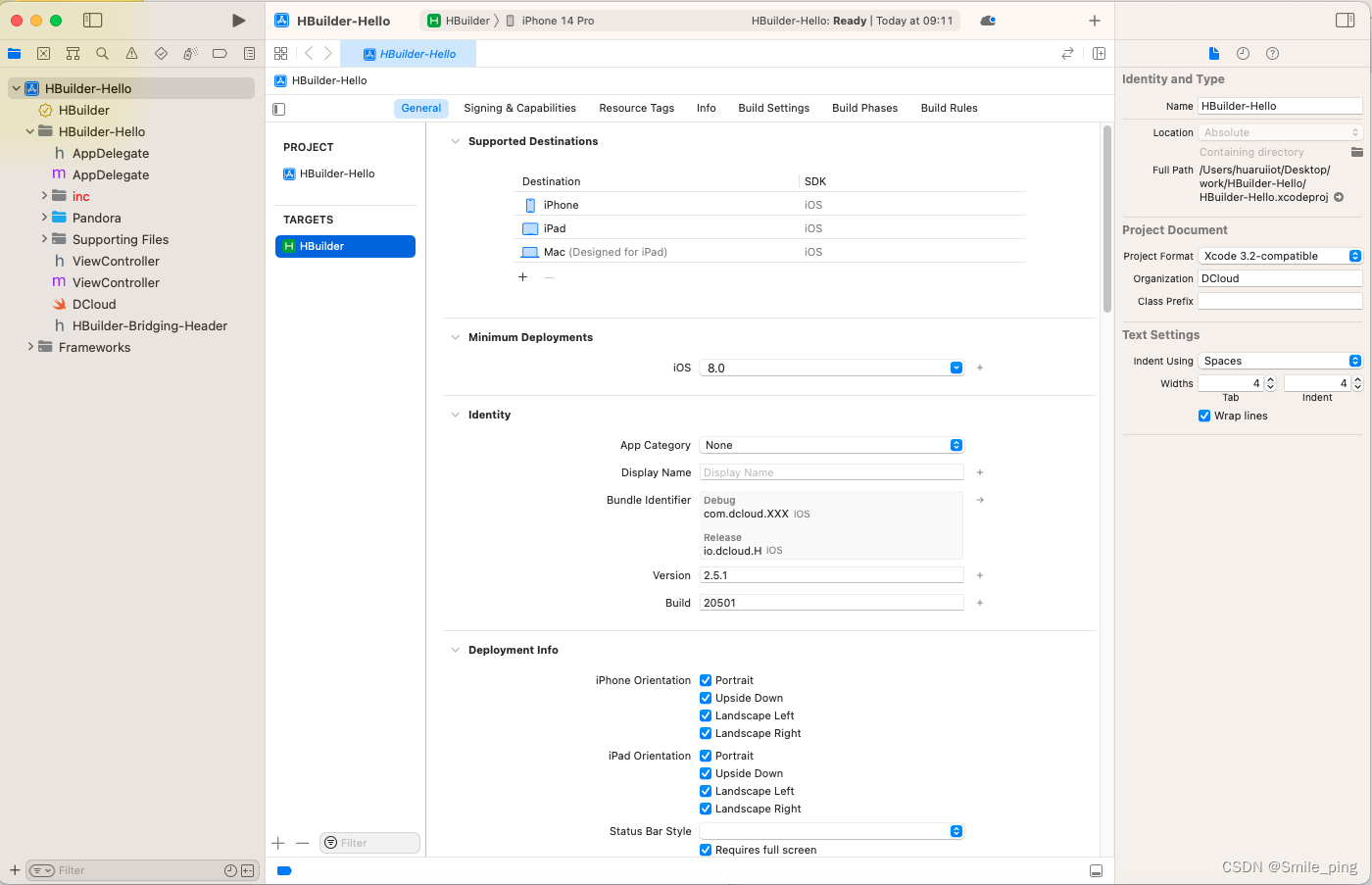Open the test navigator diamond icon
The width and height of the screenshot is (1372, 885).
tap(161, 54)
